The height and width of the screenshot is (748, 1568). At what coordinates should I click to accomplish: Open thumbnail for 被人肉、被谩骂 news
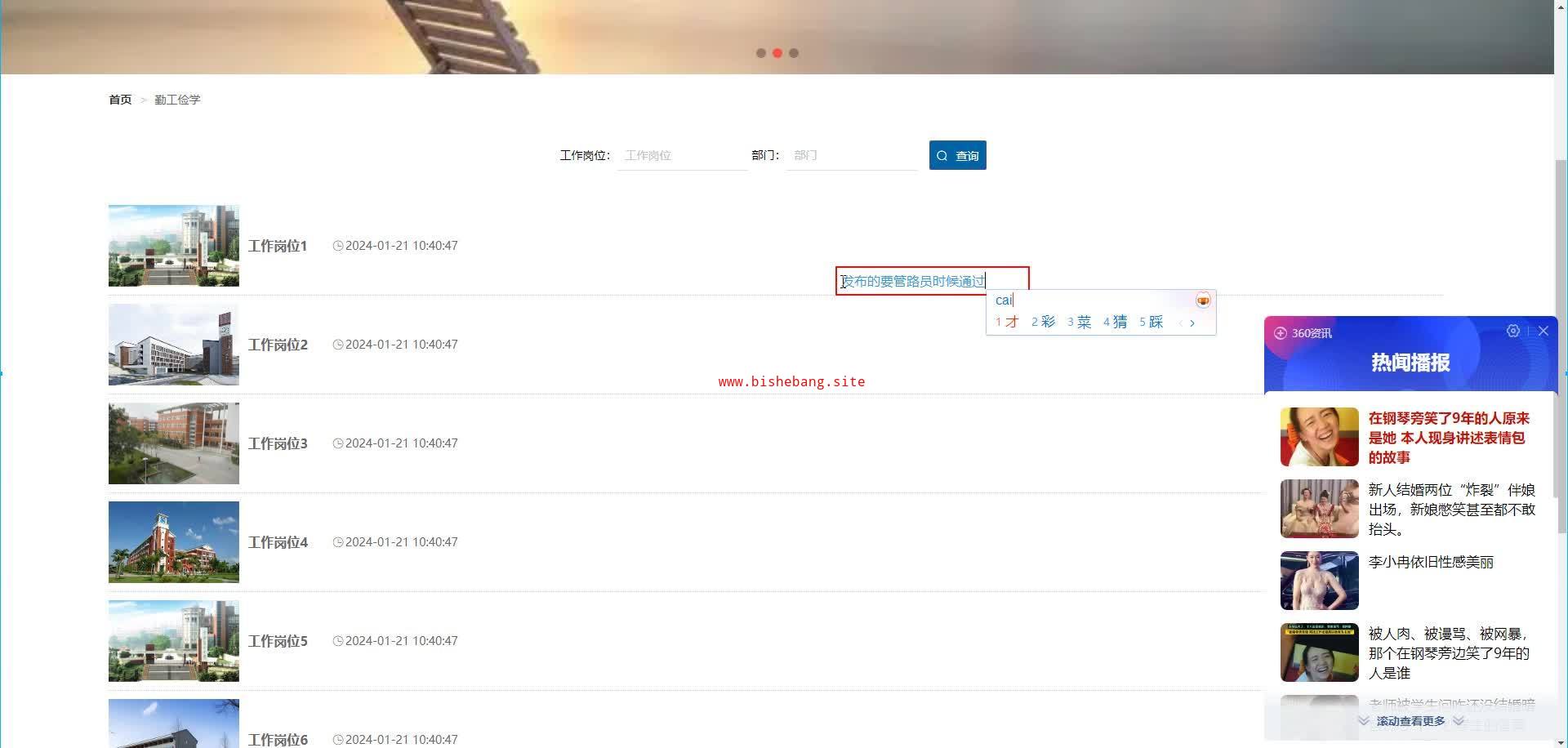tap(1320, 652)
